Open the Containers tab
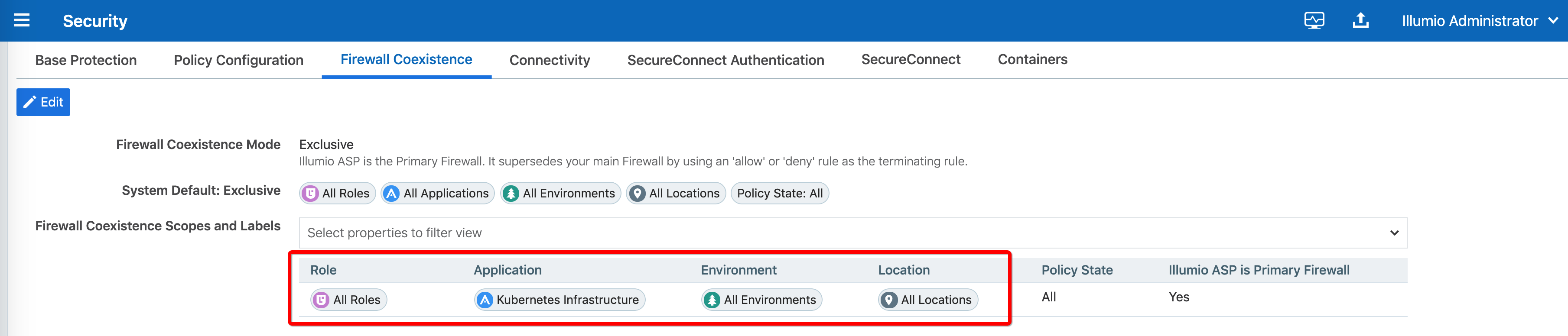1568x336 pixels. point(1032,60)
